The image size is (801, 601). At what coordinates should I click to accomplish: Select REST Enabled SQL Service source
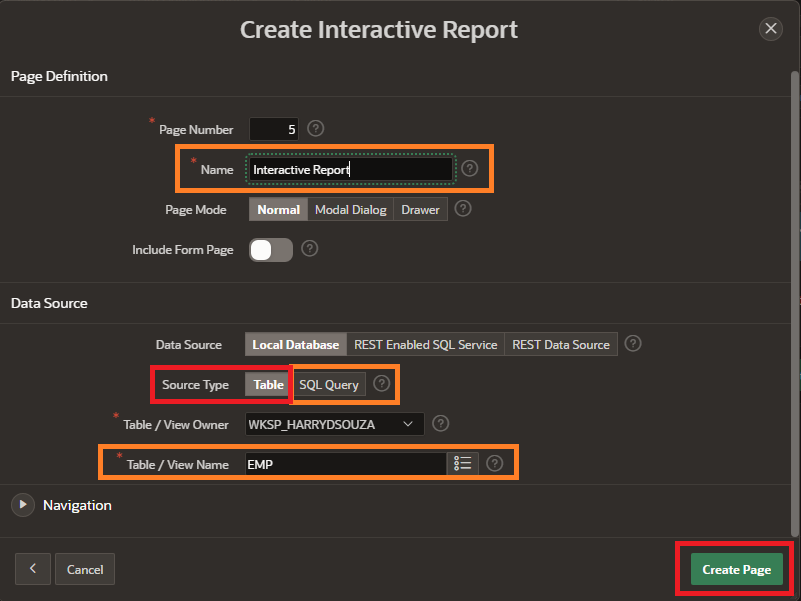coord(425,345)
